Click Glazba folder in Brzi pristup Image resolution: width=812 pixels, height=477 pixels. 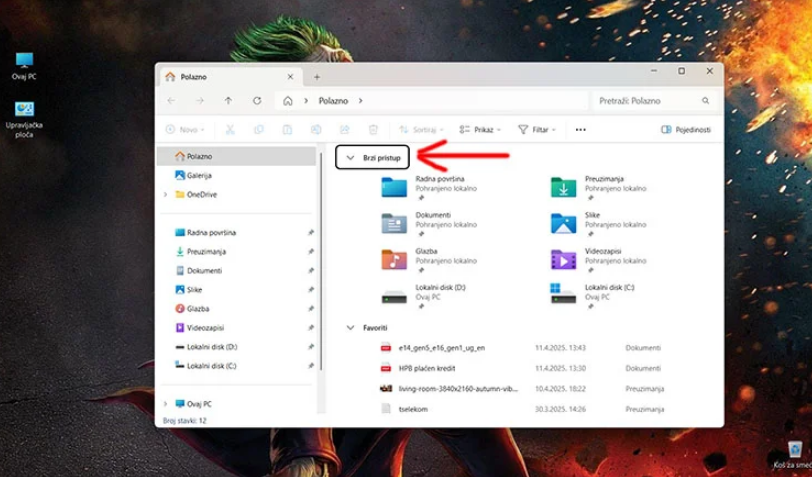tap(430, 261)
